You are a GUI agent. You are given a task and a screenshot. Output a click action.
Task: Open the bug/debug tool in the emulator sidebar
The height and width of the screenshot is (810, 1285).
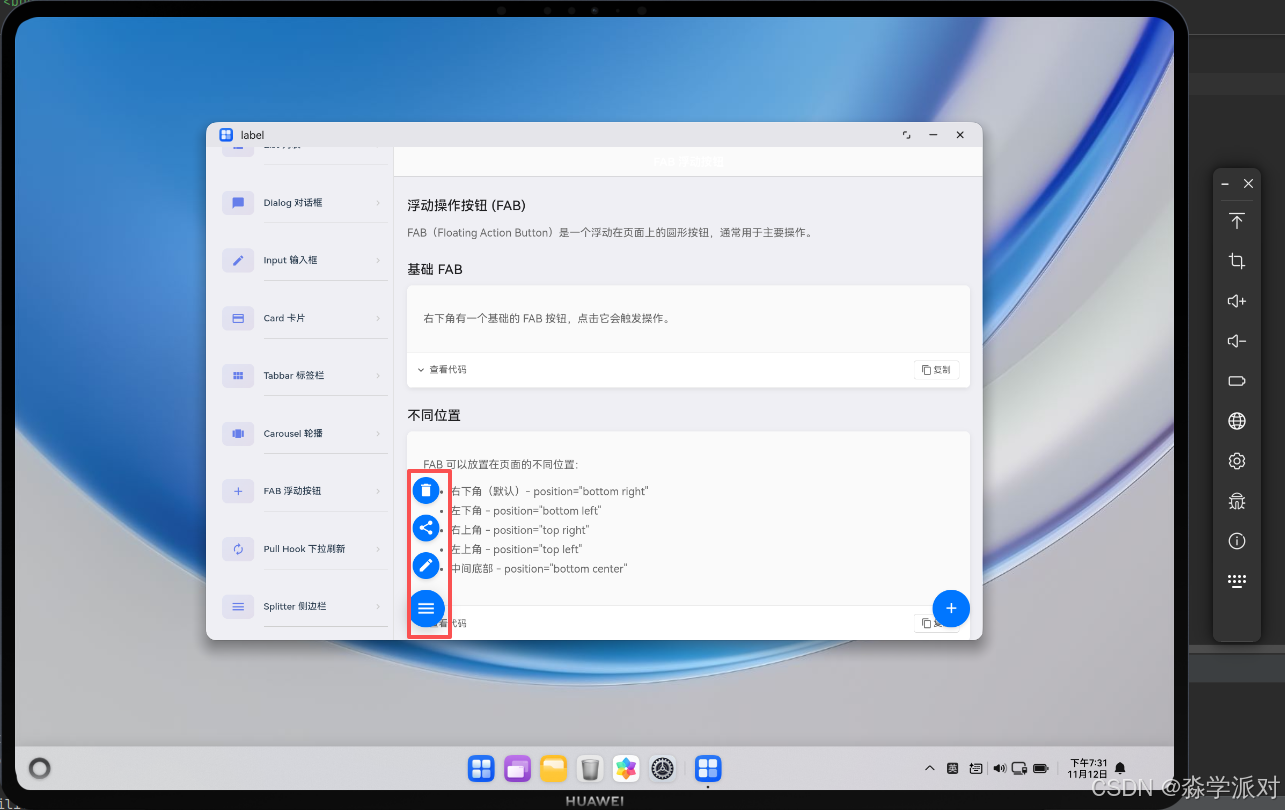point(1237,501)
